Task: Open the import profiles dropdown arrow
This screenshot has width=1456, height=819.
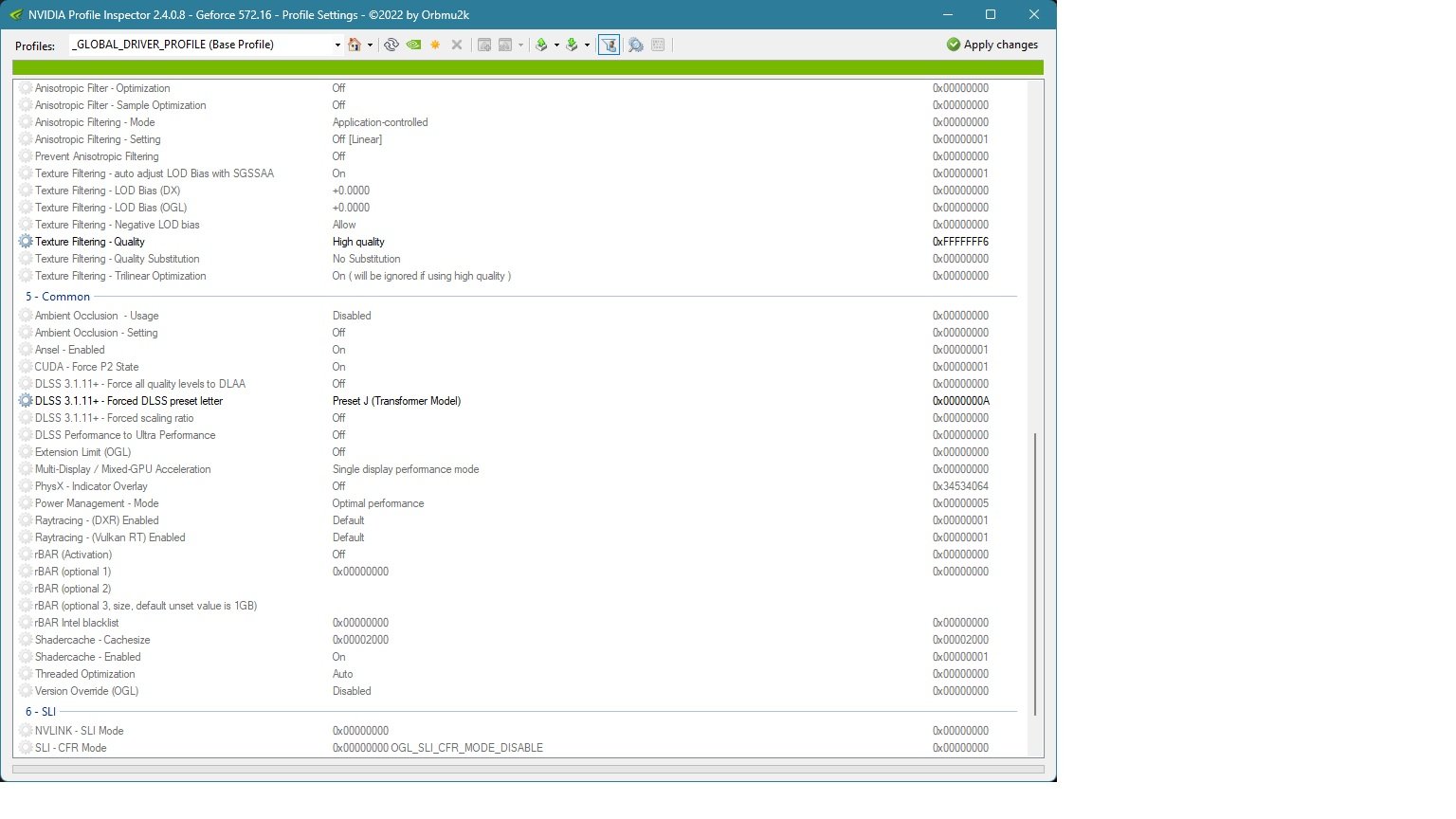Action: (587, 45)
